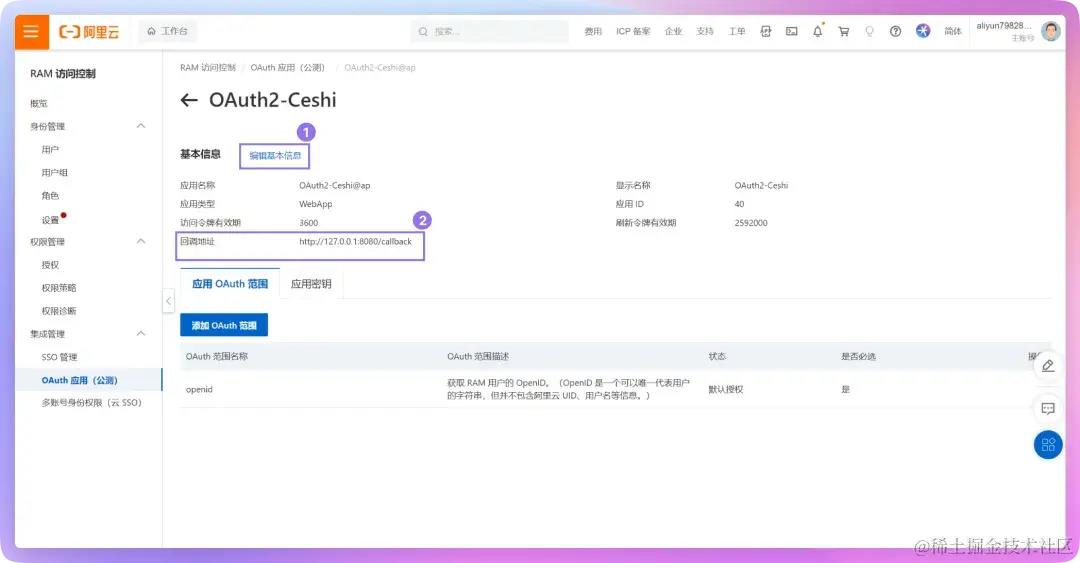Open 多账号身份权限（云 SSO） in sidebar

(91, 402)
